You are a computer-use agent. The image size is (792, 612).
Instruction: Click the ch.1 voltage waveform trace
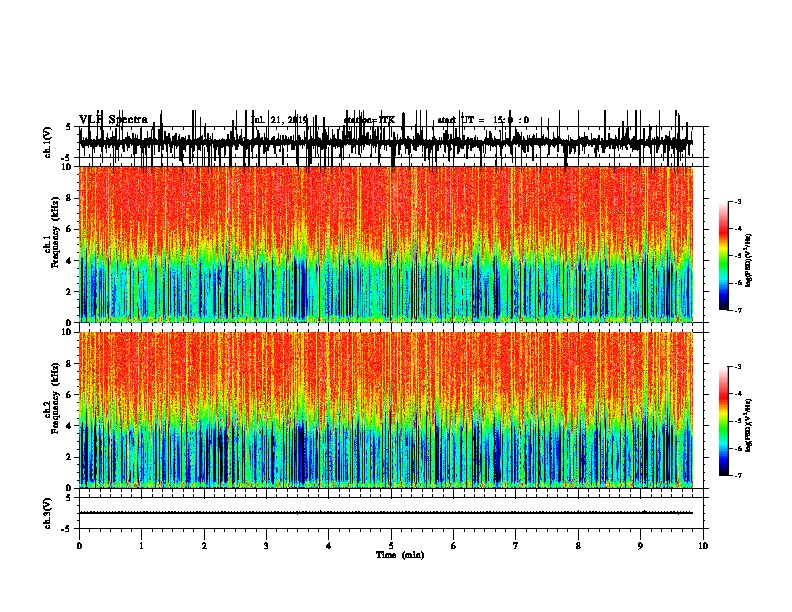[x=386, y=142]
